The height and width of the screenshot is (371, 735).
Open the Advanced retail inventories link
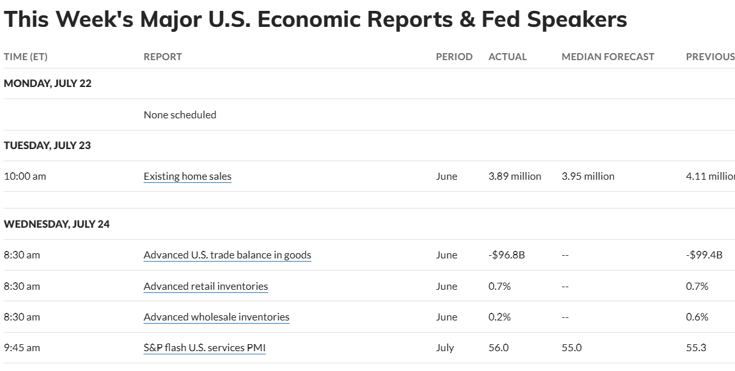click(x=206, y=286)
